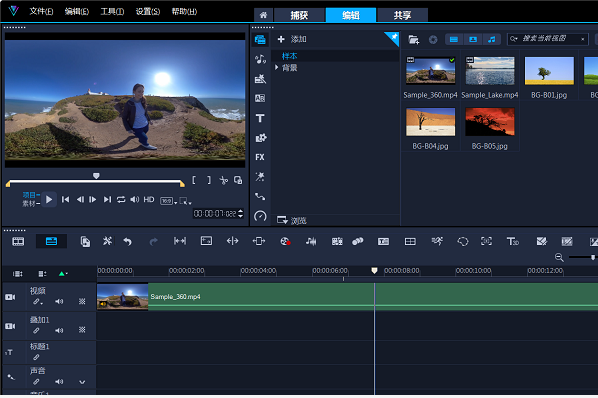Image resolution: width=598 pixels, height=398 pixels.
Task: Click the 添加 add folder button
Action: 292,39
